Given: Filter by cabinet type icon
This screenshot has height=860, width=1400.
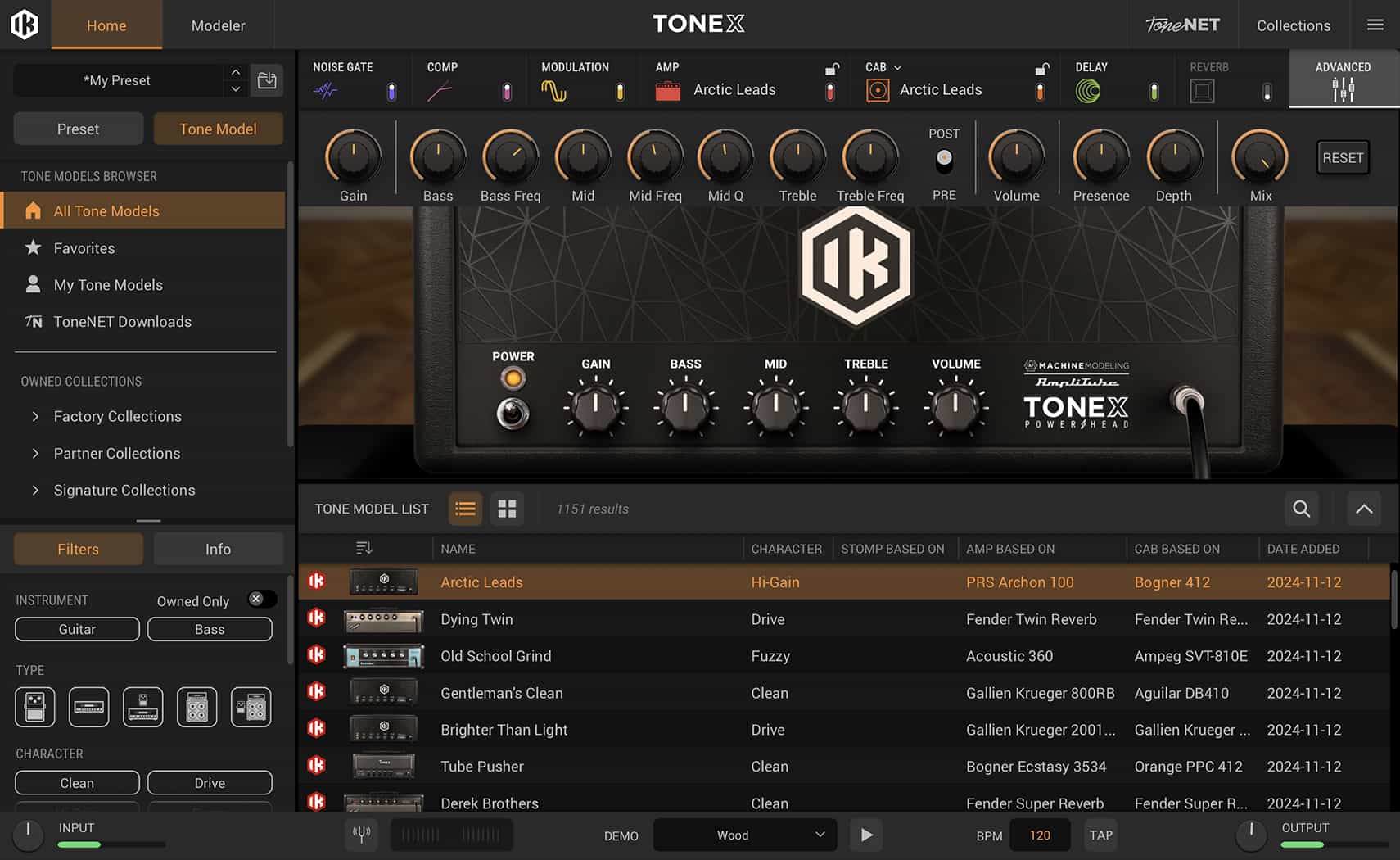Looking at the screenshot, I should pos(197,707).
